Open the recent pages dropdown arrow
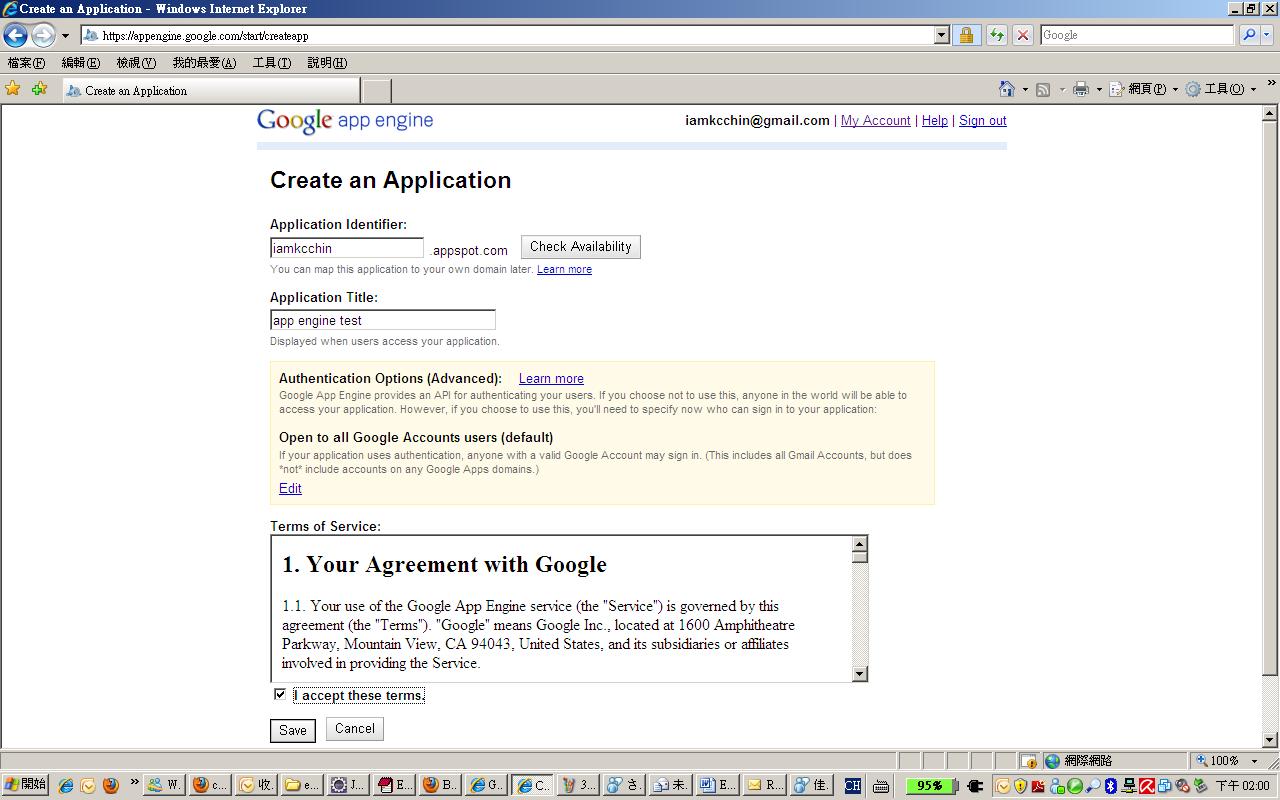The image size is (1280, 800). click(65, 35)
